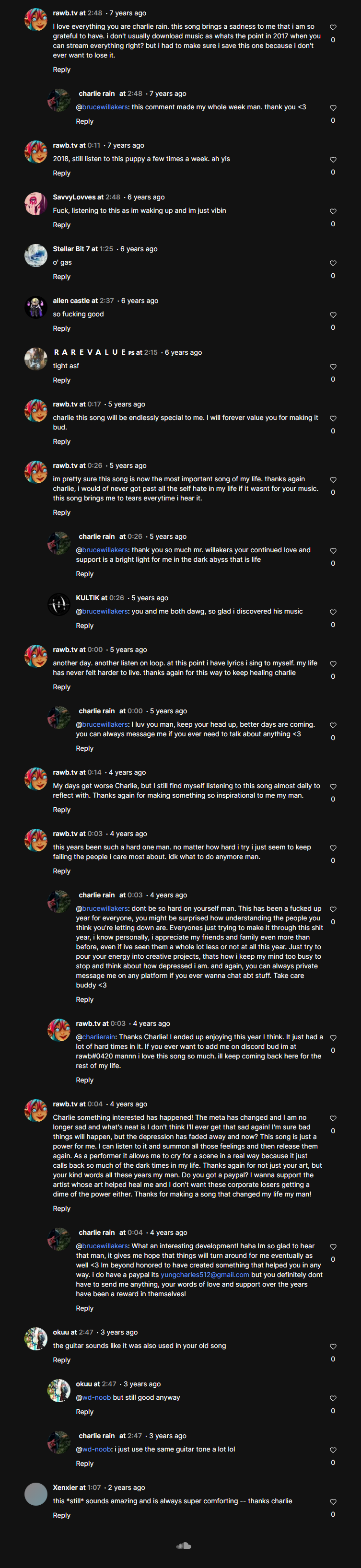This screenshot has width=361, height=1568.
Task: Like allen castle's comment heart icon
Action: [x=333, y=314]
